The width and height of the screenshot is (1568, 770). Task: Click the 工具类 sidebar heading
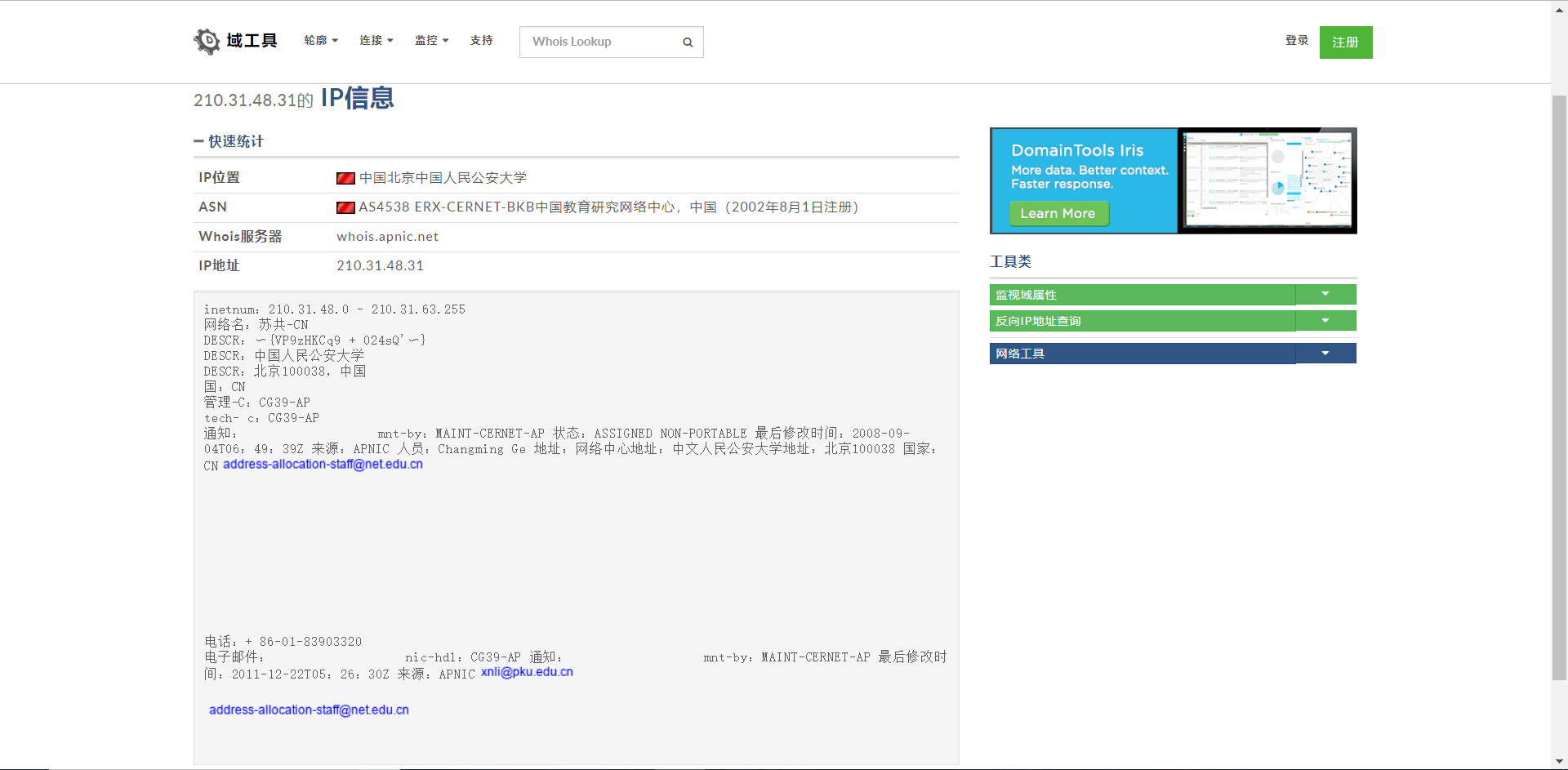click(x=1010, y=261)
